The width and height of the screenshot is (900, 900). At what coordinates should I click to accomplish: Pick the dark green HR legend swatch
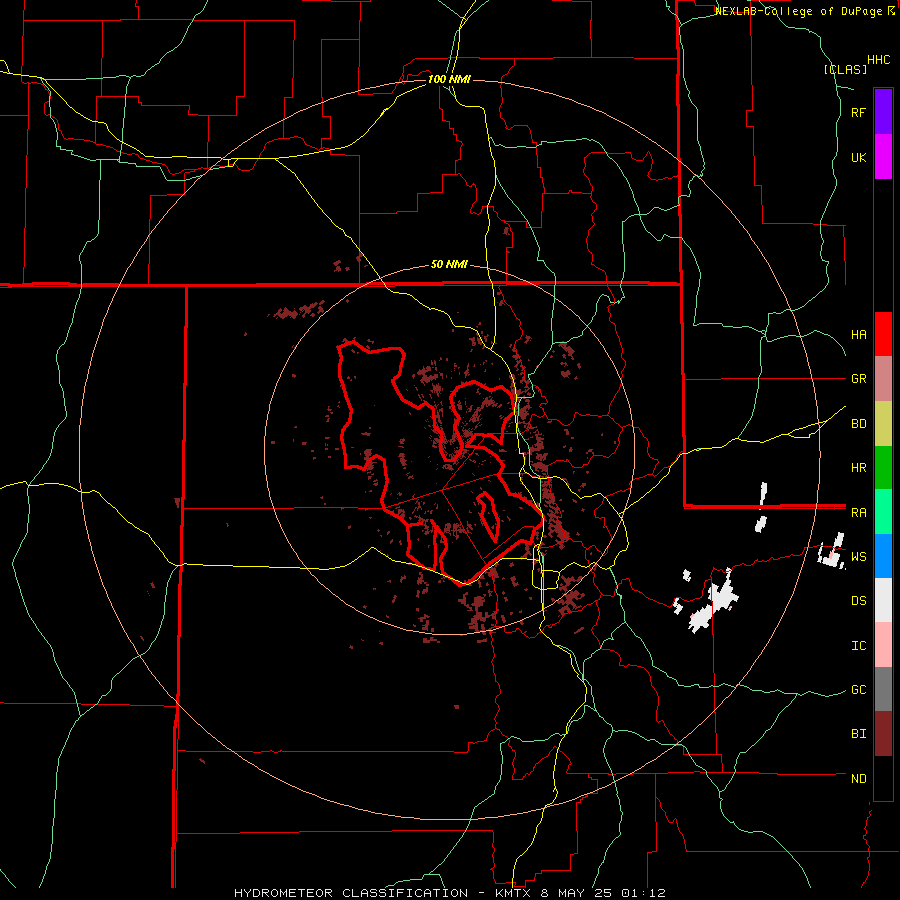click(x=883, y=468)
